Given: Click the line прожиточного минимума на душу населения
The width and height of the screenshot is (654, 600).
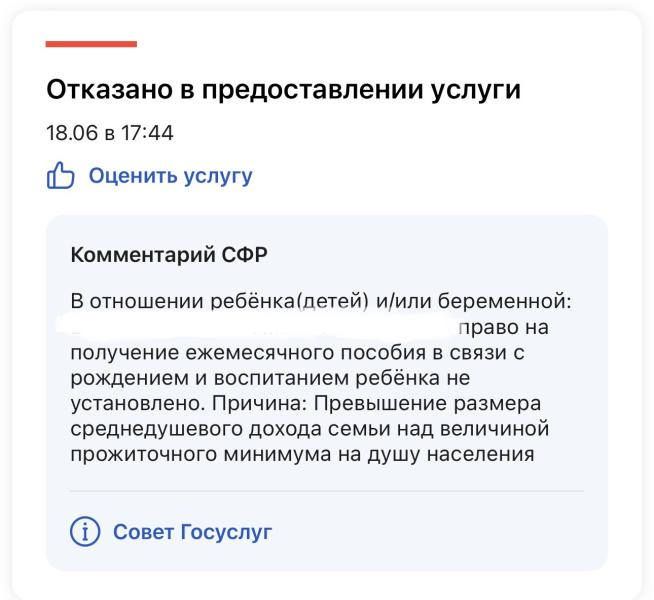Looking at the screenshot, I should (302, 454).
